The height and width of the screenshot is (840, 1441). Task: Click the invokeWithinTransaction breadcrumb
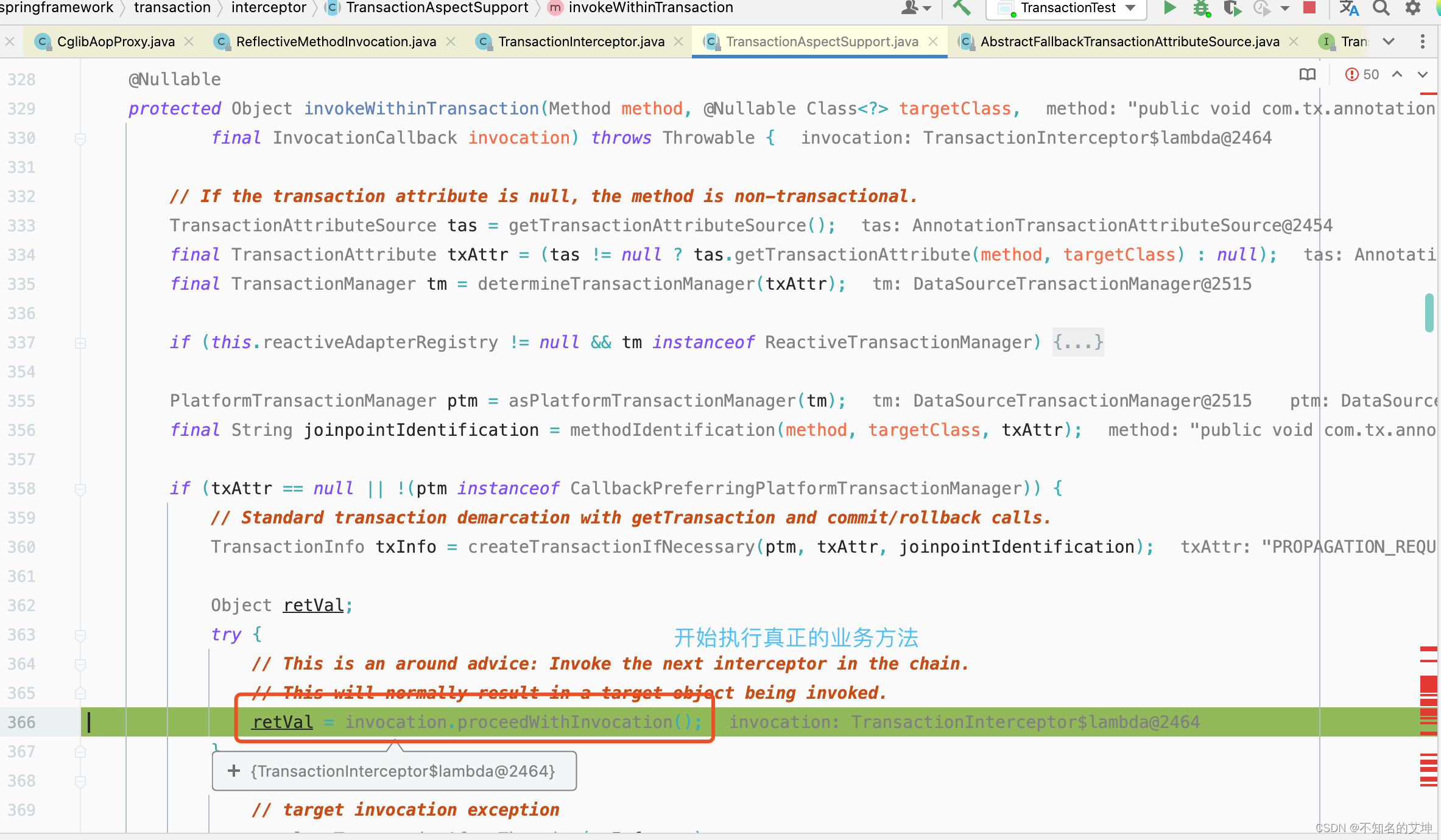[x=650, y=7]
